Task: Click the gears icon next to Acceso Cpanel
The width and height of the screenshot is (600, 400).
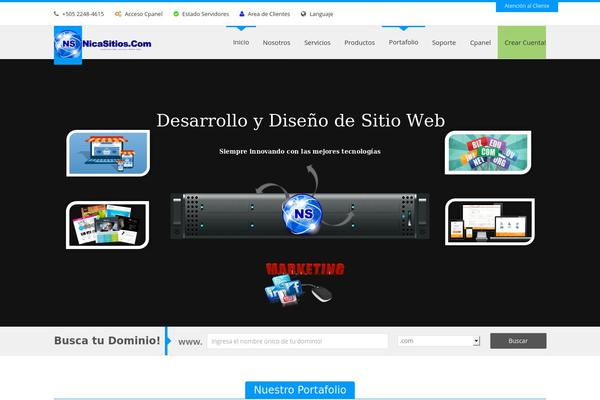Action: (118, 14)
